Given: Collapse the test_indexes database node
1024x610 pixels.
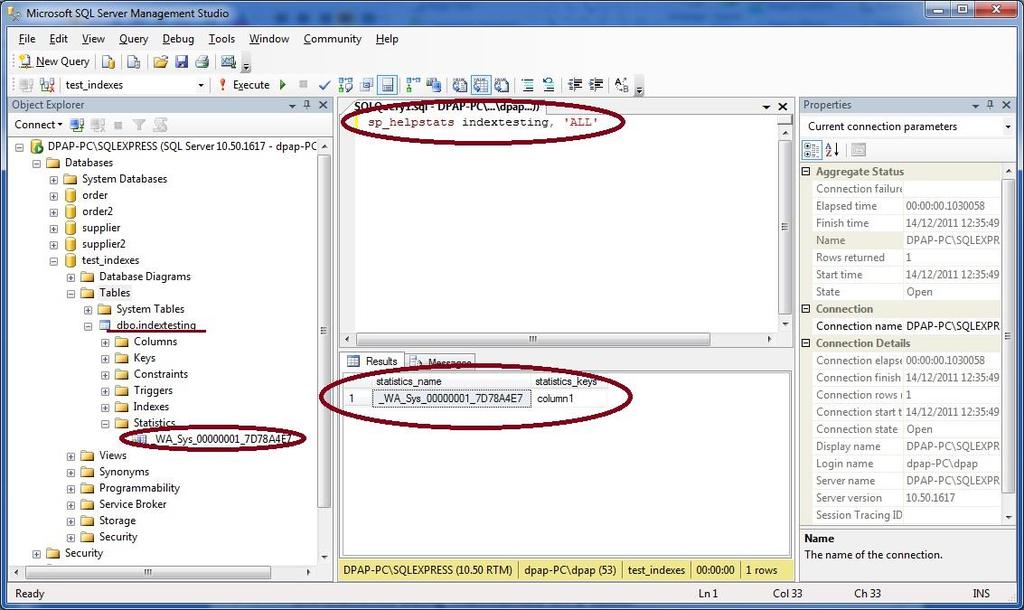Looking at the screenshot, I should tap(54, 261).
